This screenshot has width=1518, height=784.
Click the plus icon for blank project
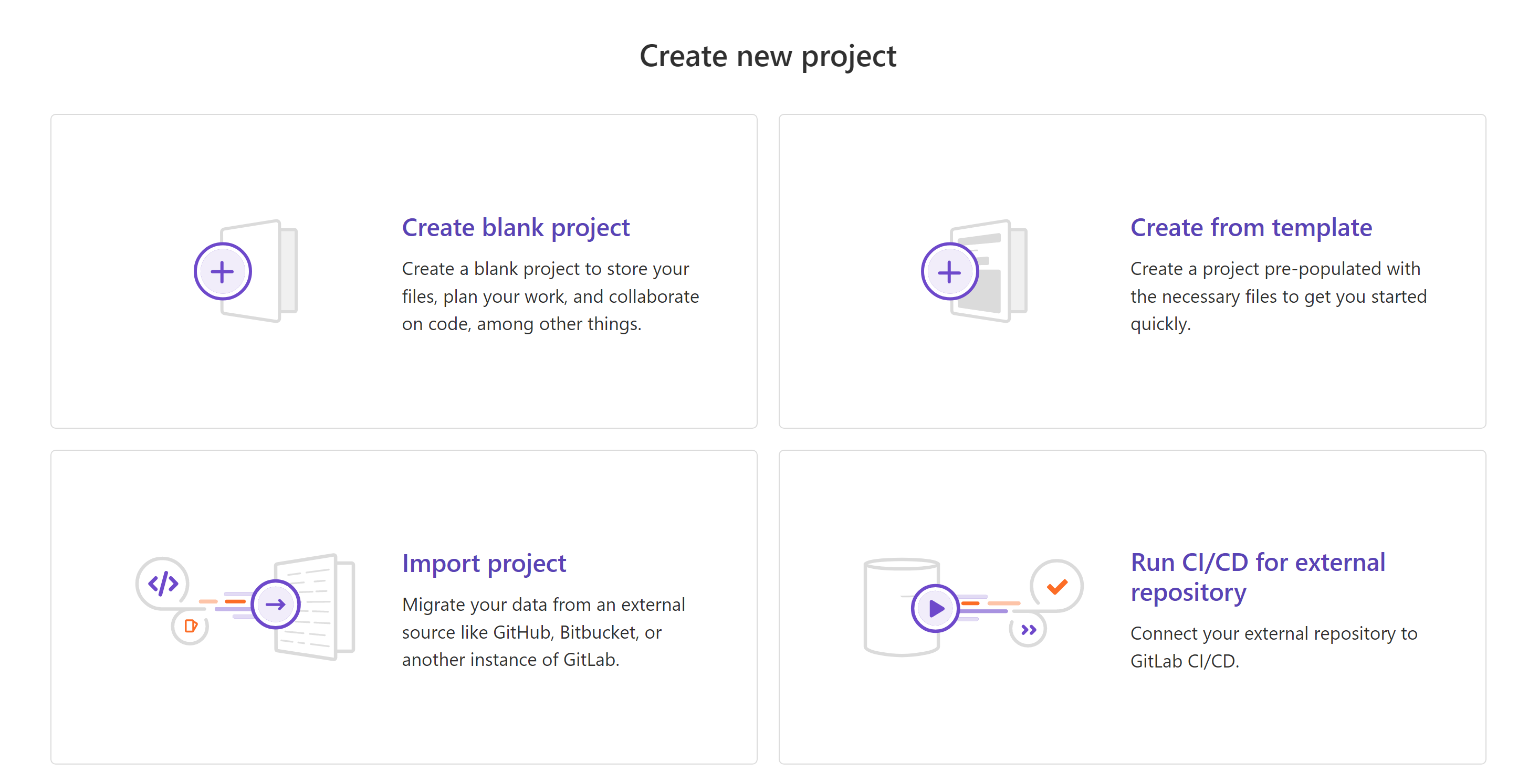223,271
